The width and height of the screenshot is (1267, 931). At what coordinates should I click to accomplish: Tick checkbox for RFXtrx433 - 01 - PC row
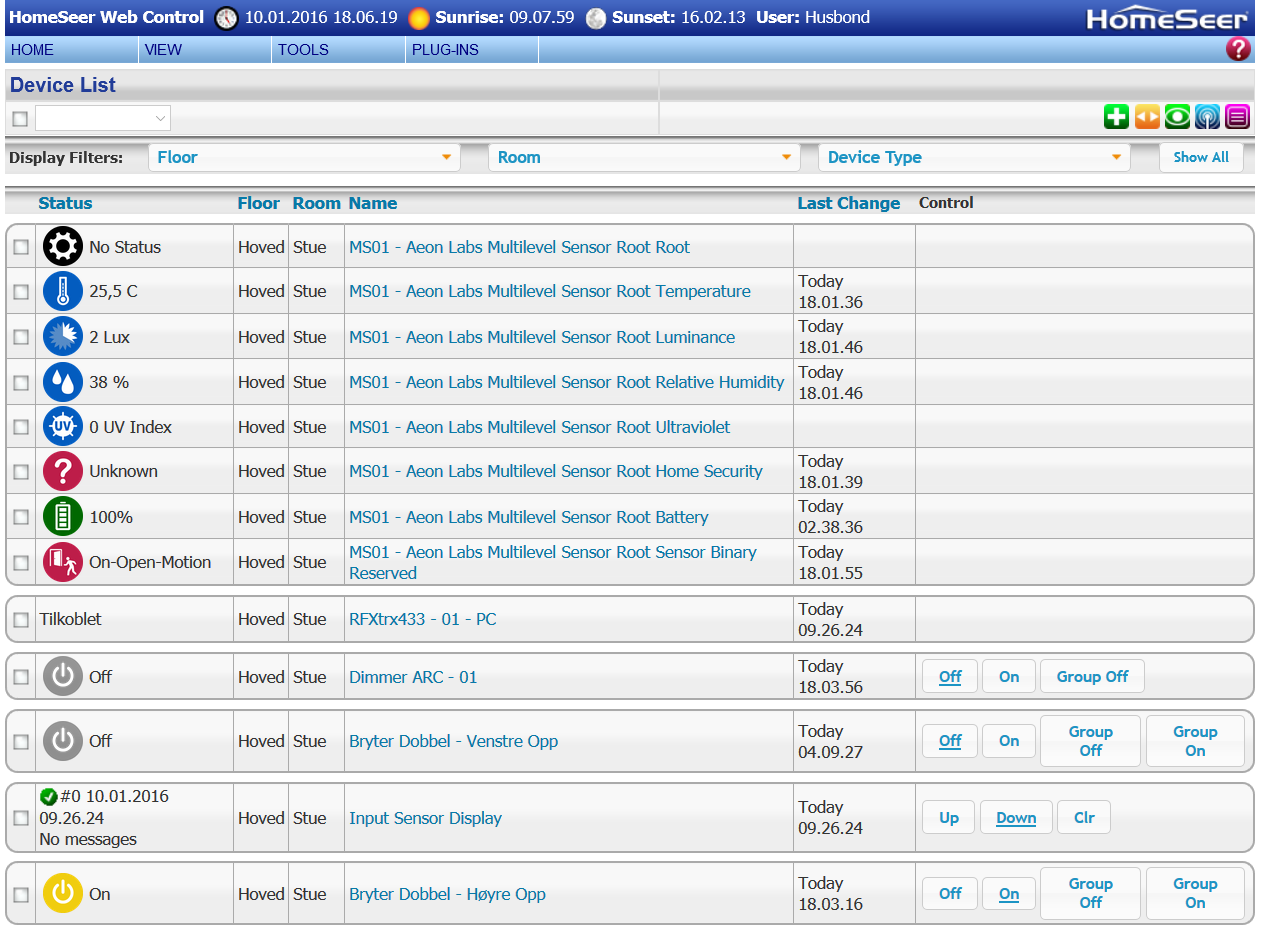pos(21,620)
